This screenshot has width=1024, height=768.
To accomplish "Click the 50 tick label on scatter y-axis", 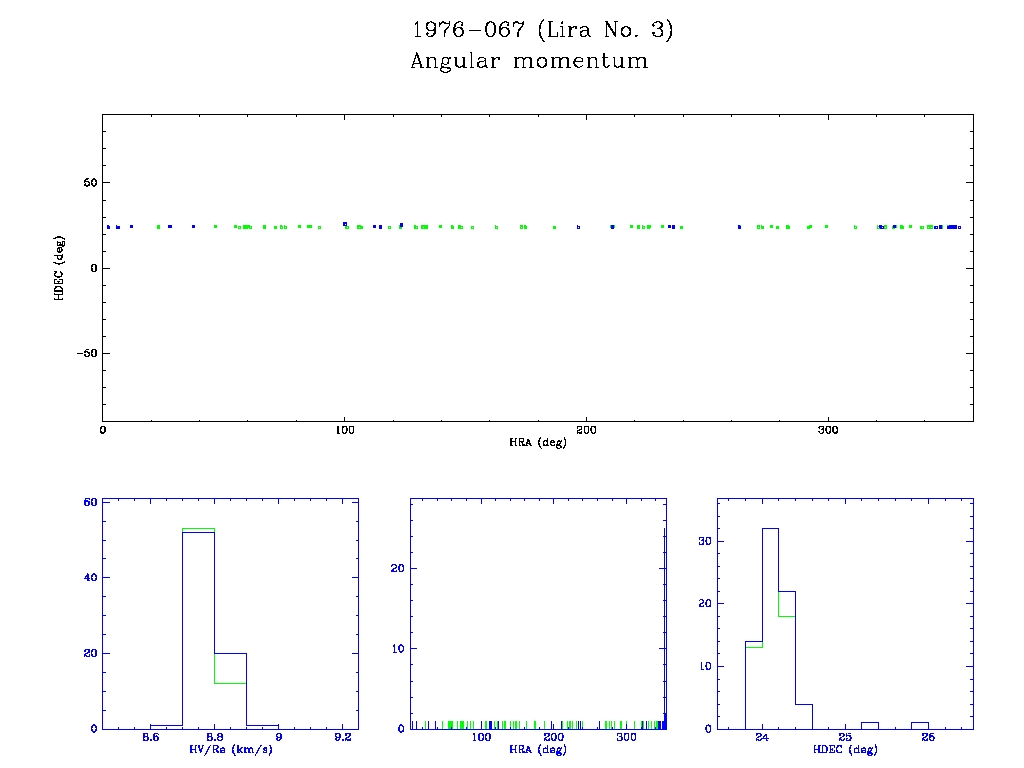I will pos(88,183).
